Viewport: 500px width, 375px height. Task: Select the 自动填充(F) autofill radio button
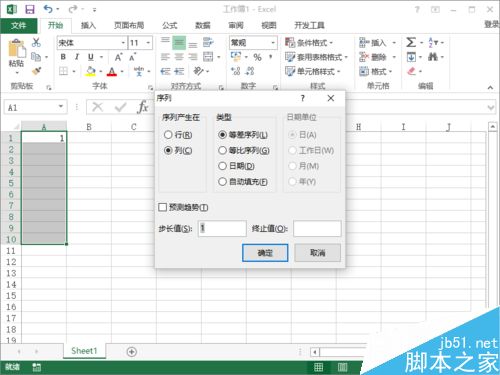point(222,182)
